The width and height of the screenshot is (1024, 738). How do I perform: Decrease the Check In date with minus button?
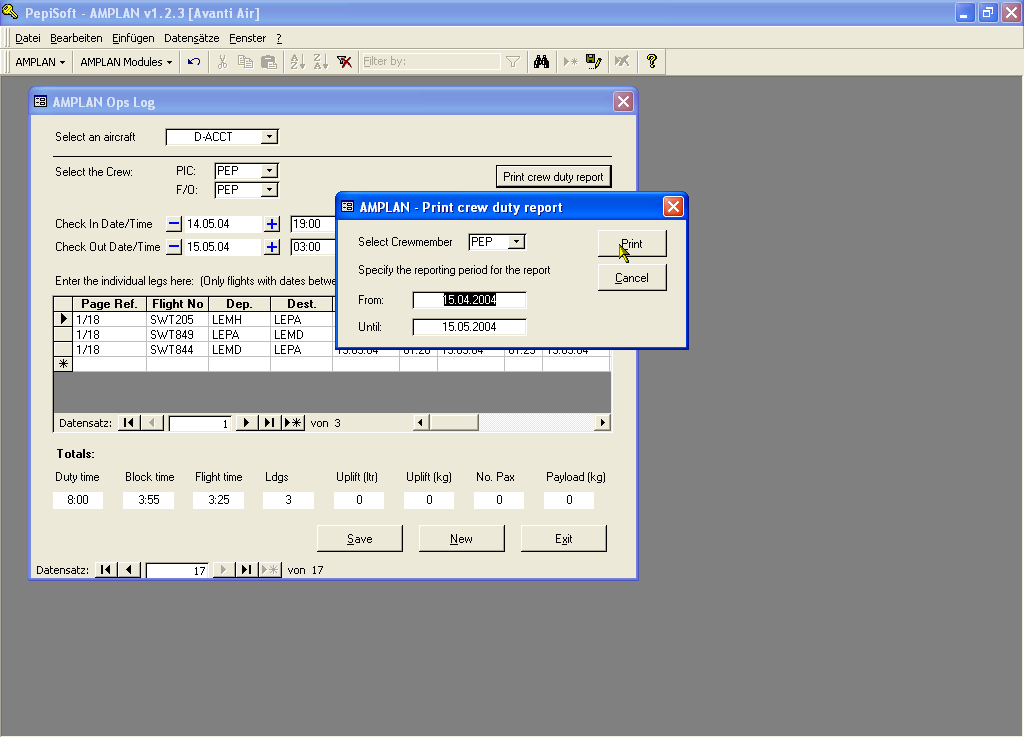(x=174, y=224)
